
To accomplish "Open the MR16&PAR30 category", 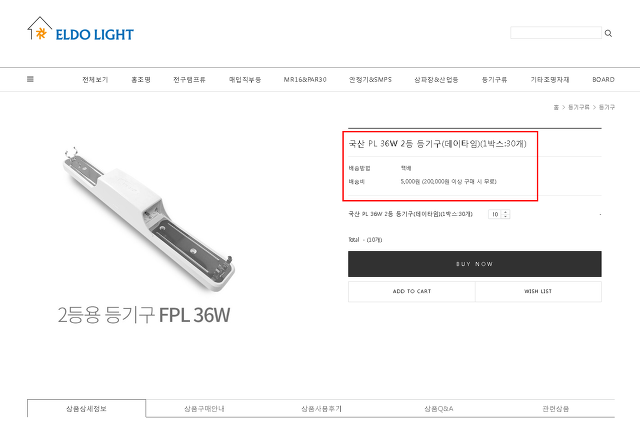I will 305,80.
